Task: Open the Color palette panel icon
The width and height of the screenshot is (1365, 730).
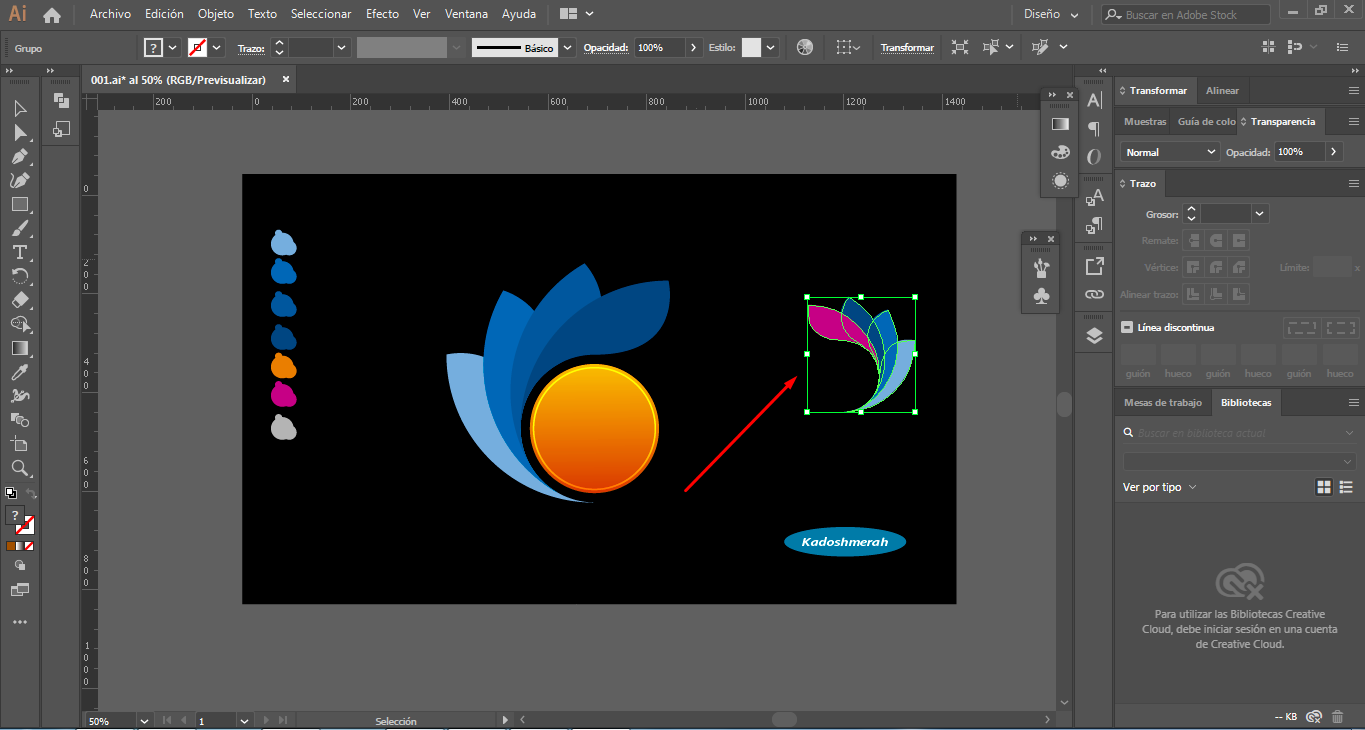Action: [1060, 152]
